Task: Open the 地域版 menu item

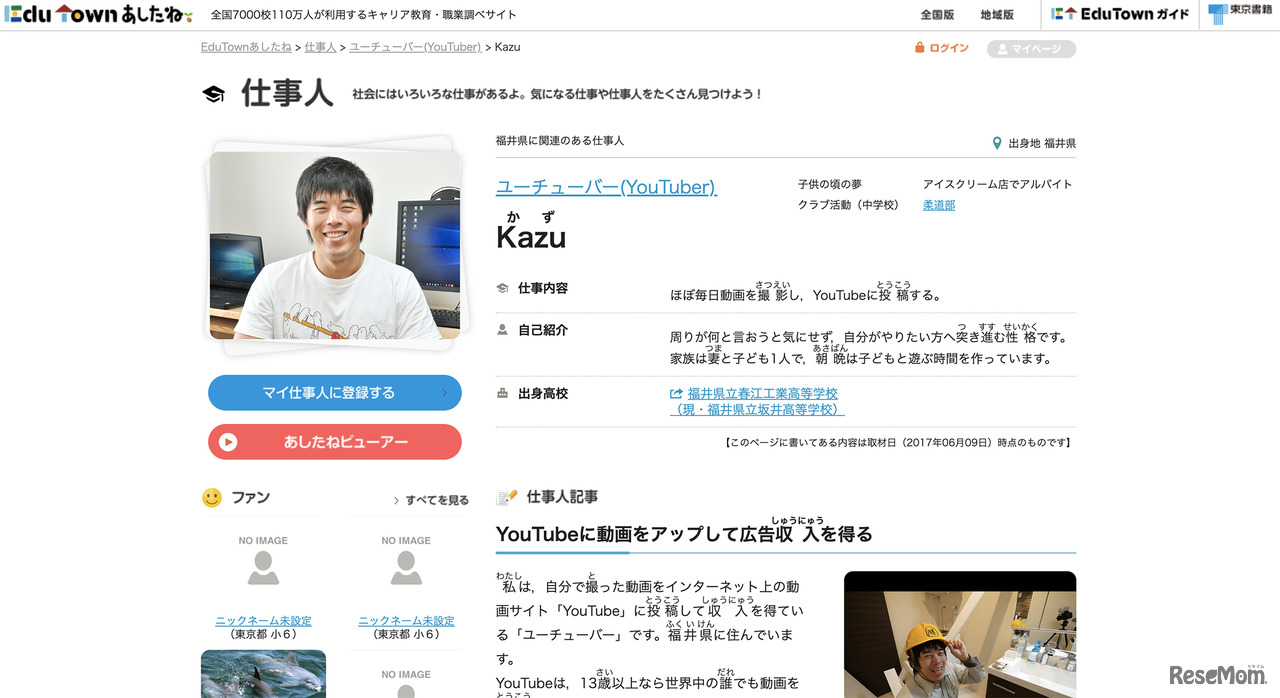Action: [999, 14]
